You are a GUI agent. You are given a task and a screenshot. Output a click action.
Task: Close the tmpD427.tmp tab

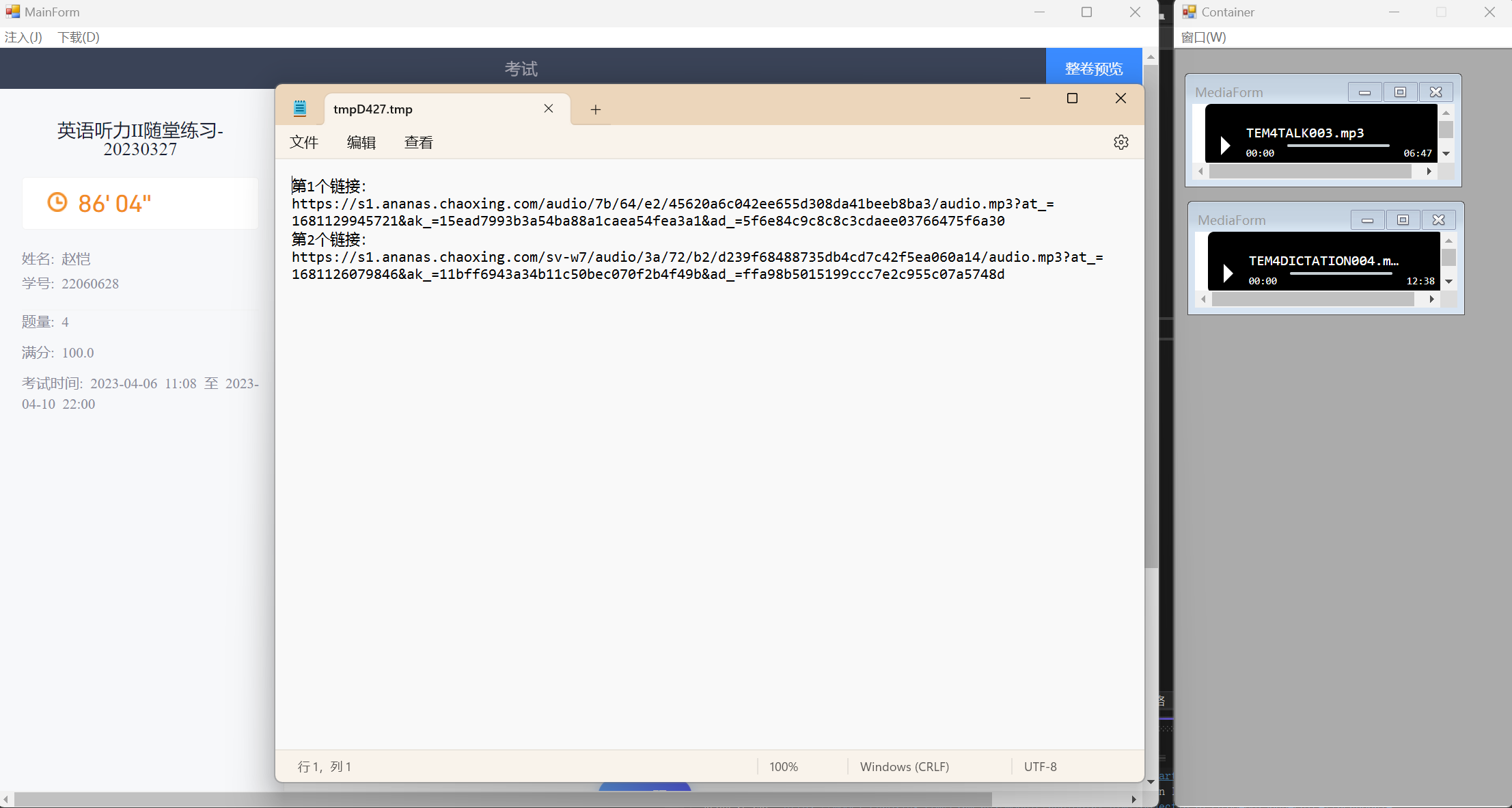[548, 109]
